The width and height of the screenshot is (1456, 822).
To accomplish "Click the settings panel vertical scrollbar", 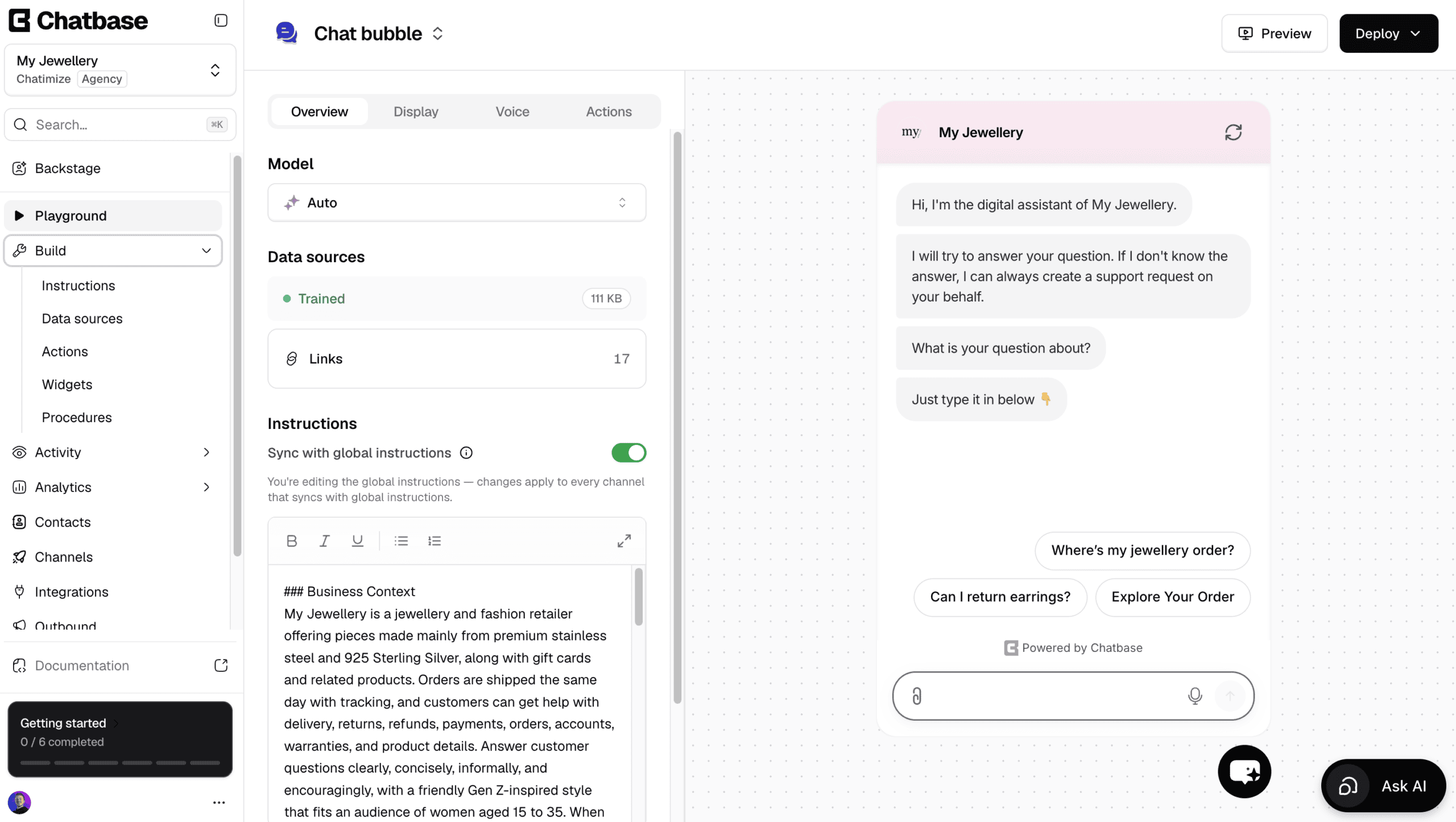I will [677, 417].
